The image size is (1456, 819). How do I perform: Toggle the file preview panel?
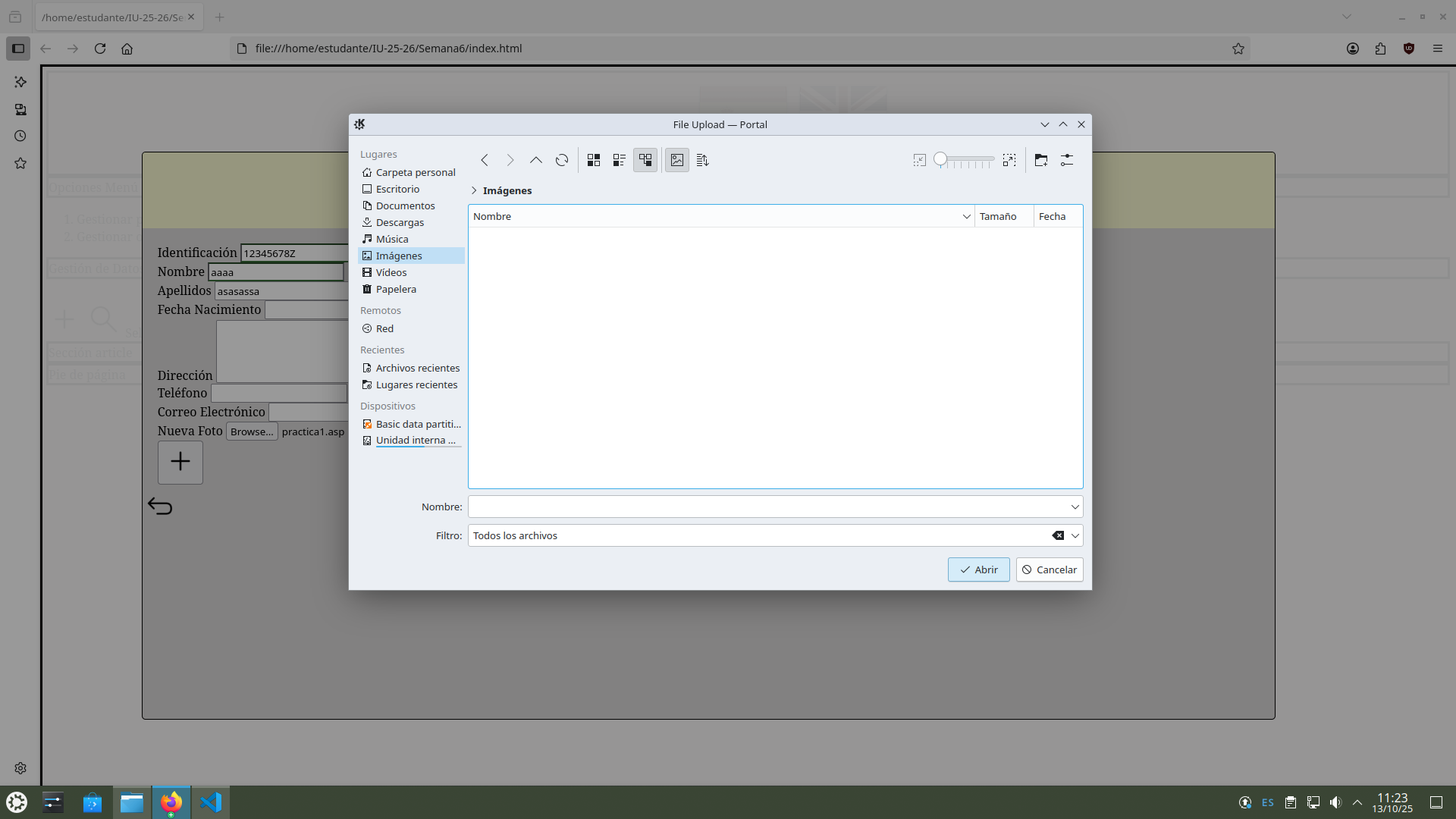click(x=676, y=160)
